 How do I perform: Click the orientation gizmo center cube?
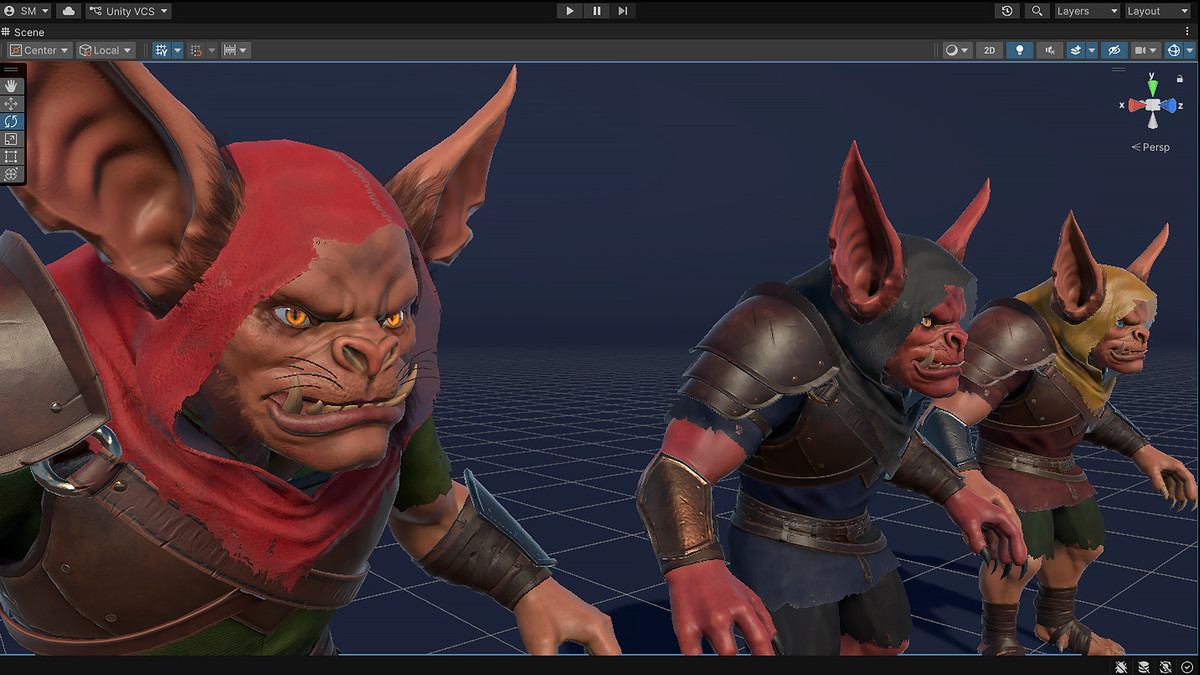coord(1153,105)
